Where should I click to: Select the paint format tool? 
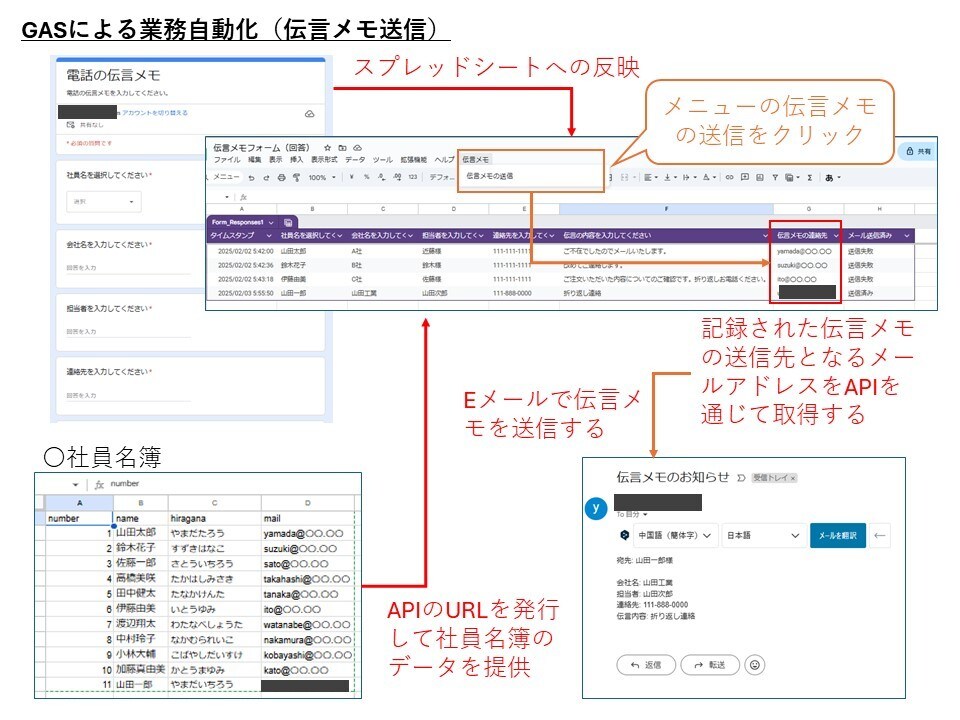pos(296,178)
